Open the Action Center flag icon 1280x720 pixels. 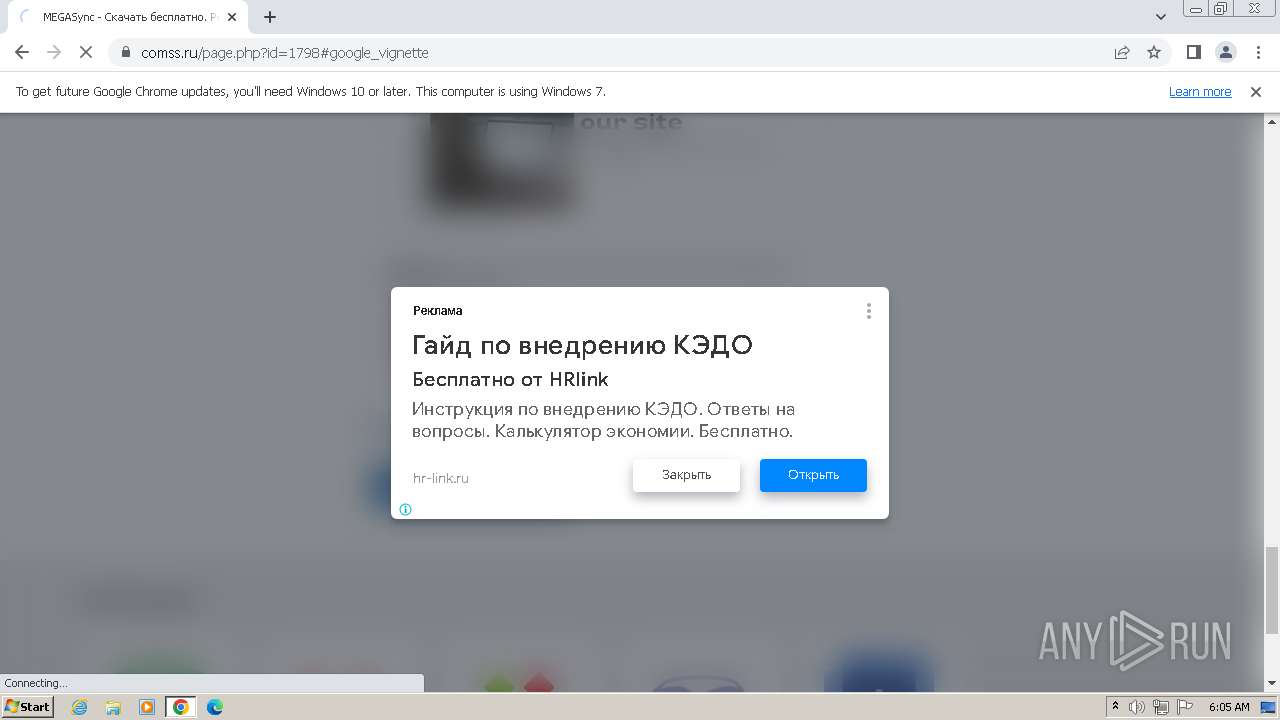(x=1184, y=707)
